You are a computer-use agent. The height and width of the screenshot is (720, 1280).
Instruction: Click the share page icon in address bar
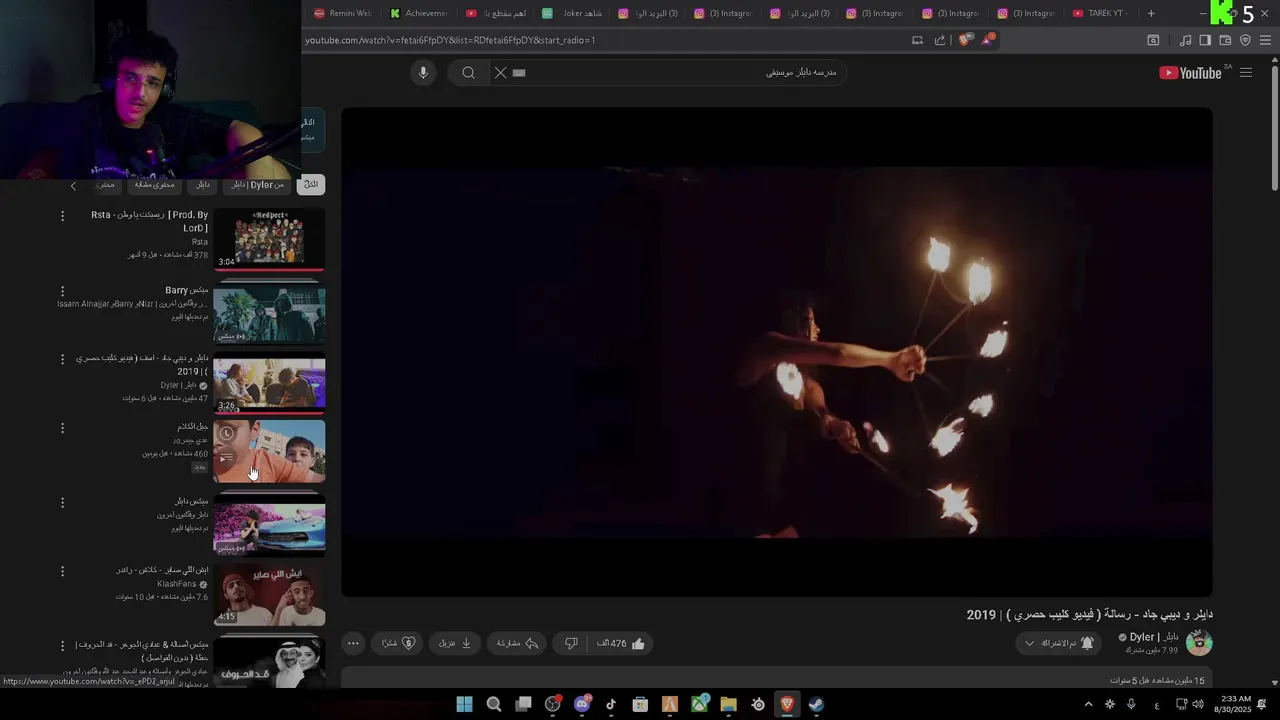(940, 40)
